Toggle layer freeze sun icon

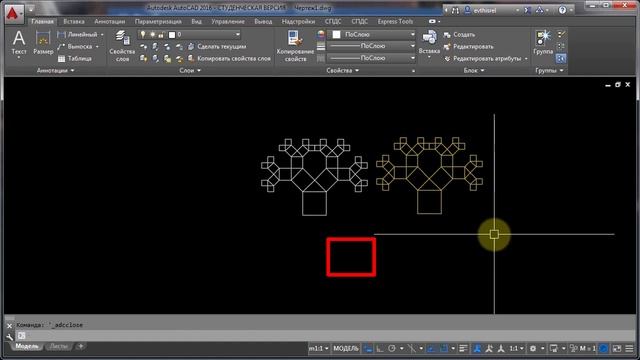click(152, 35)
